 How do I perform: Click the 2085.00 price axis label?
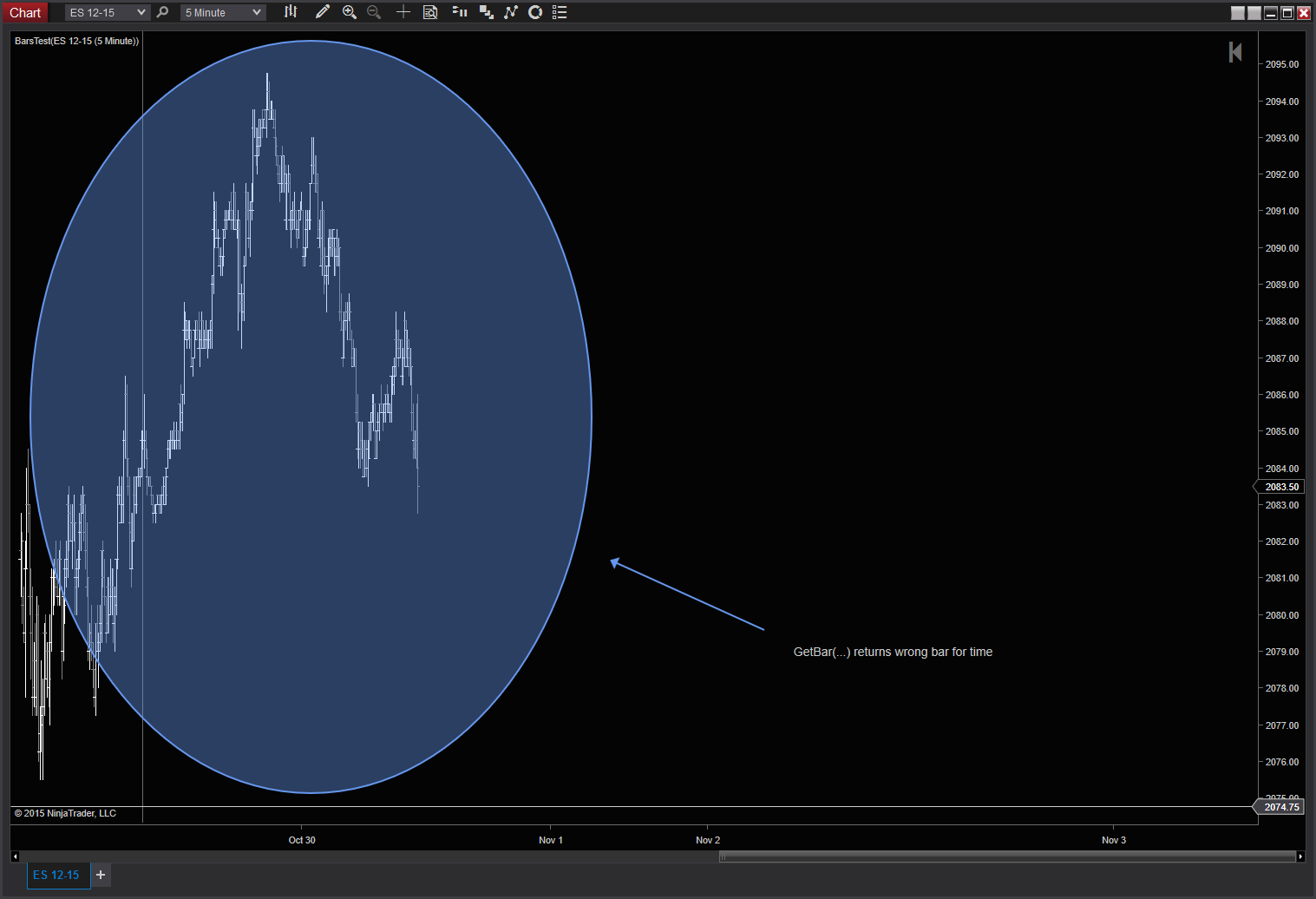click(x=1282, y=431)
